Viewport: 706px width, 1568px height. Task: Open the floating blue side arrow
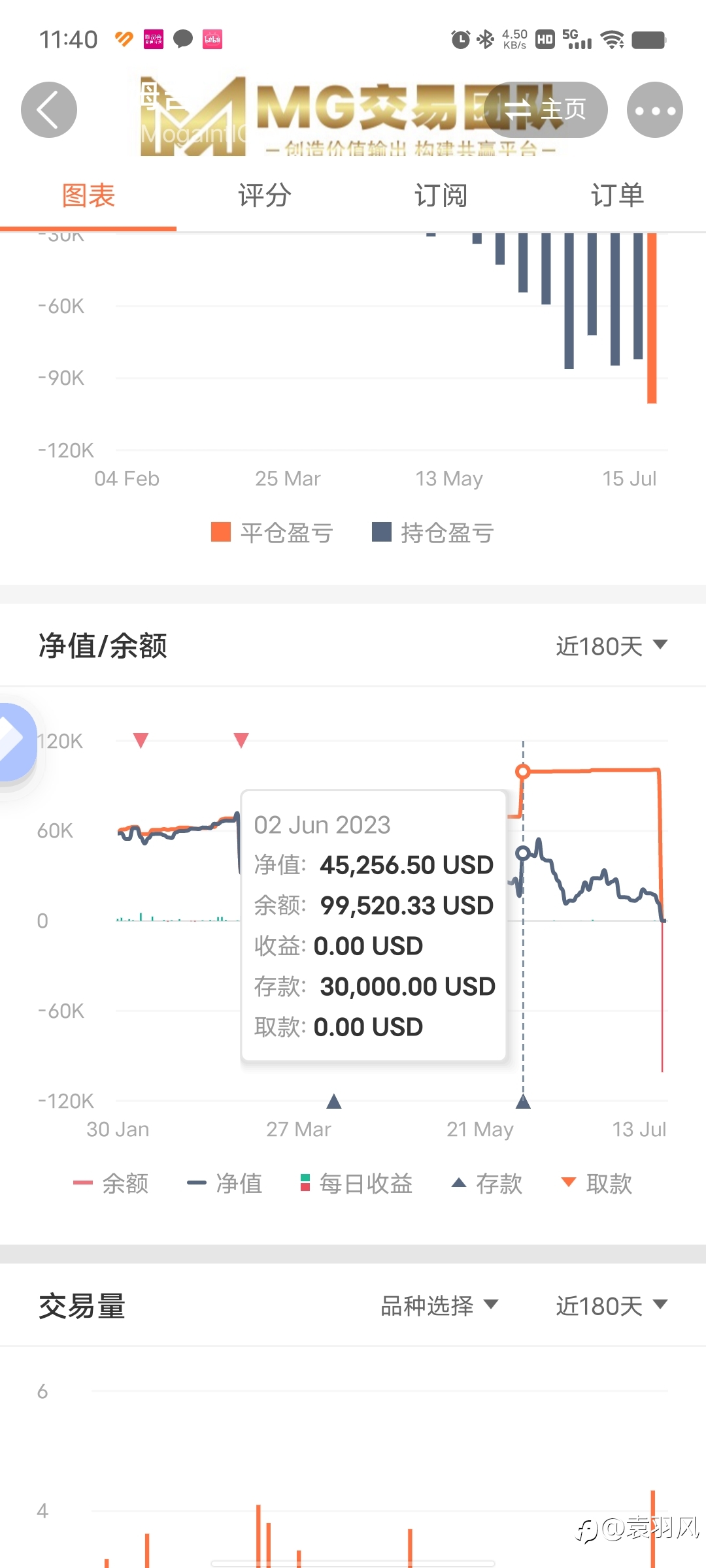[x=16, y=742]
